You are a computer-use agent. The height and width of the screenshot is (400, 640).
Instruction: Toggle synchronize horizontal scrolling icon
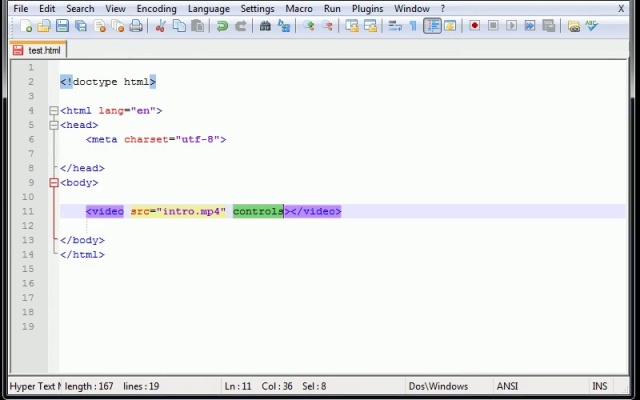pyautogui.click(x=370, y=26)
